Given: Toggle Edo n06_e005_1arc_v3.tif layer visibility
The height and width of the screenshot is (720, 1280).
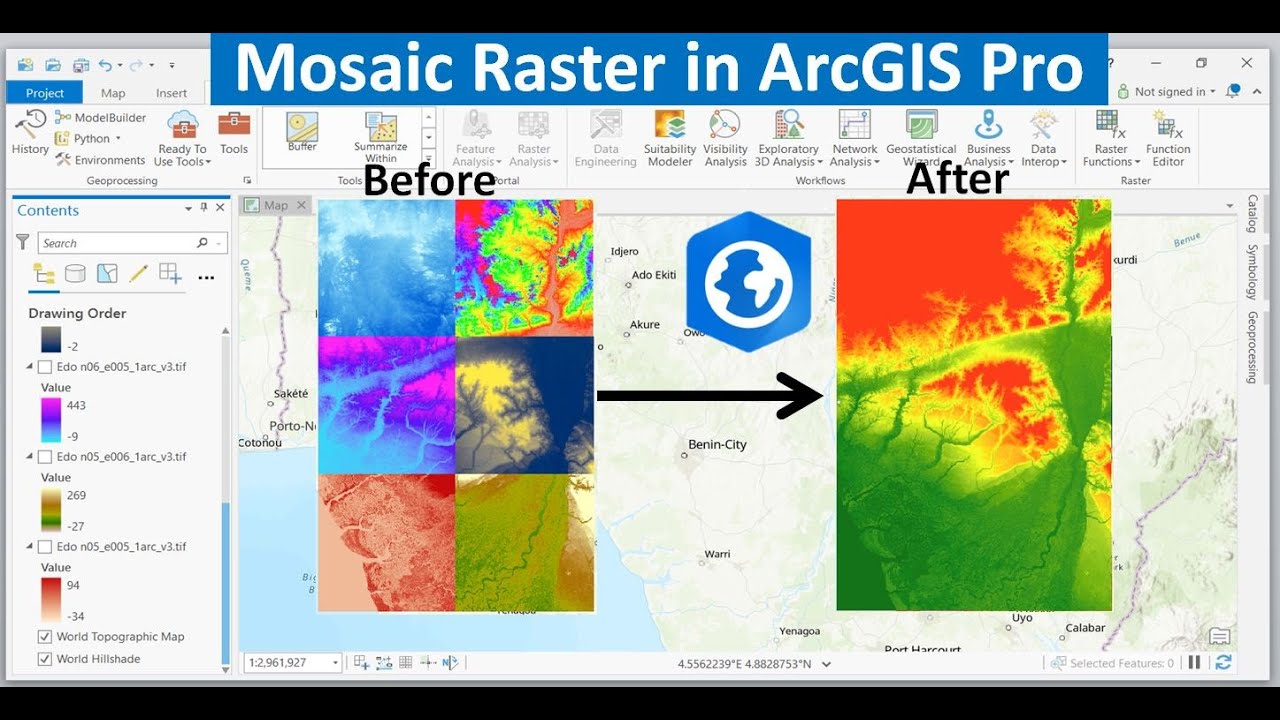Looking at the screenshot, I should tap(44, 367).
